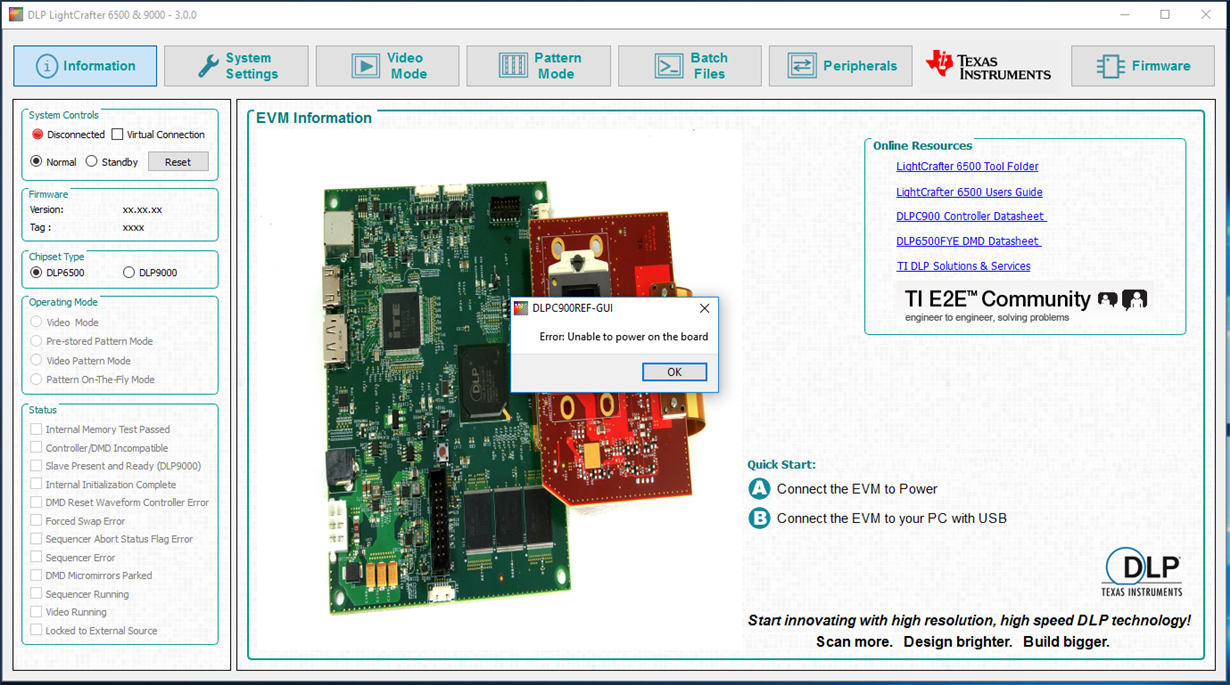This screenshot has width=1230, height=685.
Task: Toggle Sequencer Error checkbox
Action: (x=37, y=557)
